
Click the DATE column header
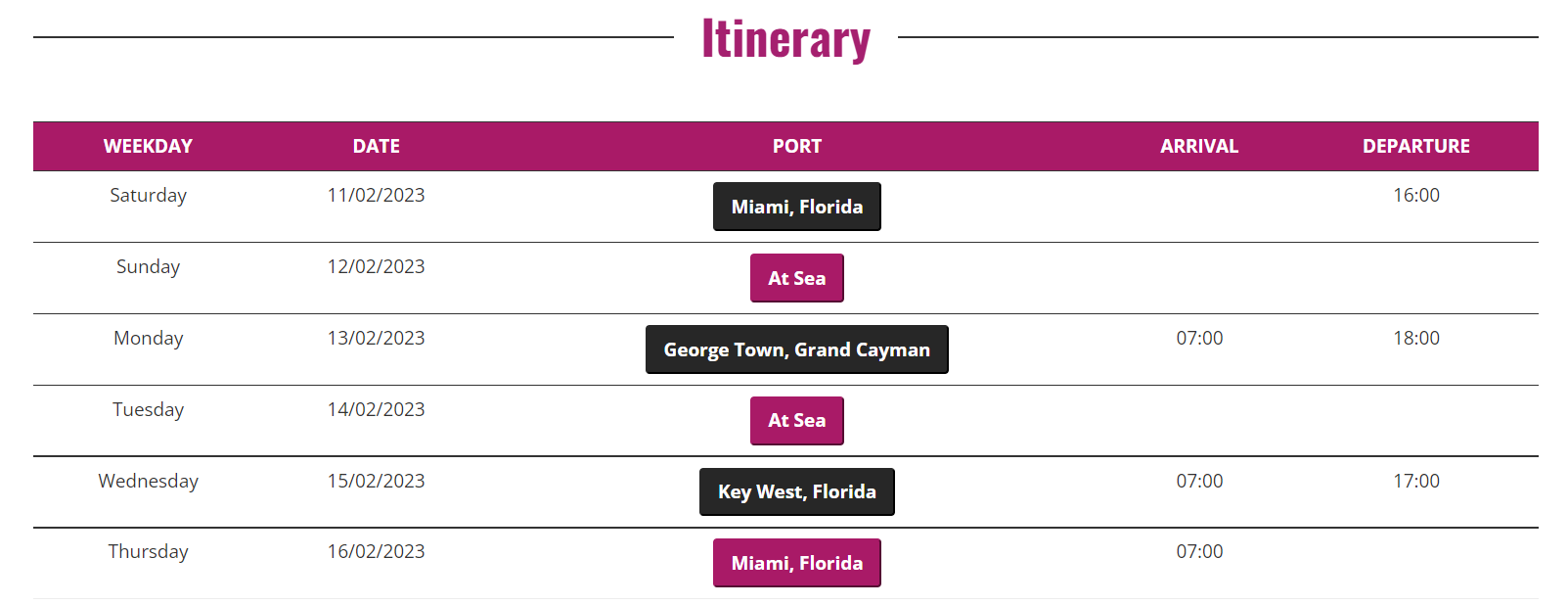[376, 146]
